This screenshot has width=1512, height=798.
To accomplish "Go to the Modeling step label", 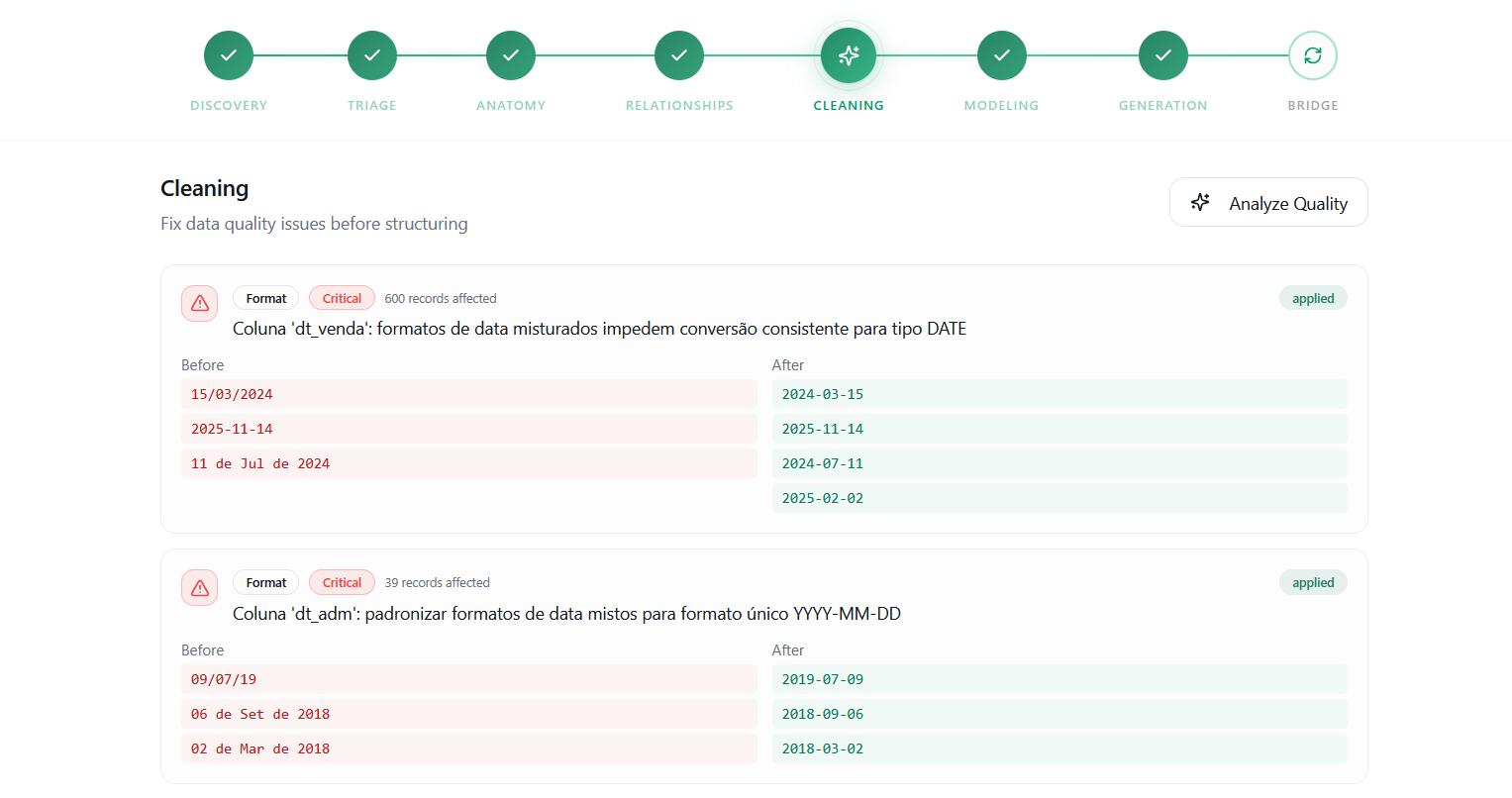I will (x=1001, y=105).
